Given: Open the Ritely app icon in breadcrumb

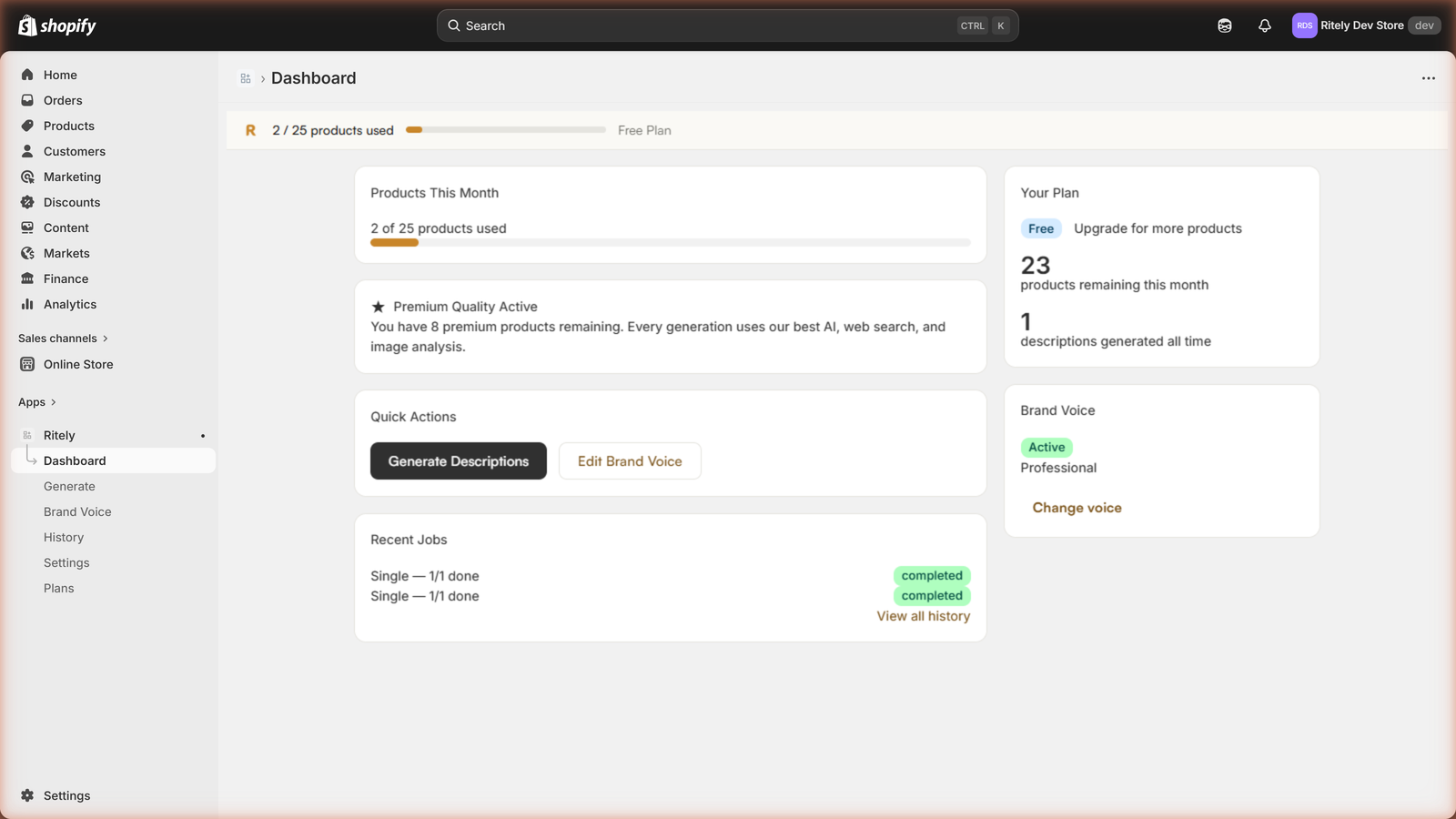Looking at the screenshot, I should pyautogui.click(x=246, y=78).
